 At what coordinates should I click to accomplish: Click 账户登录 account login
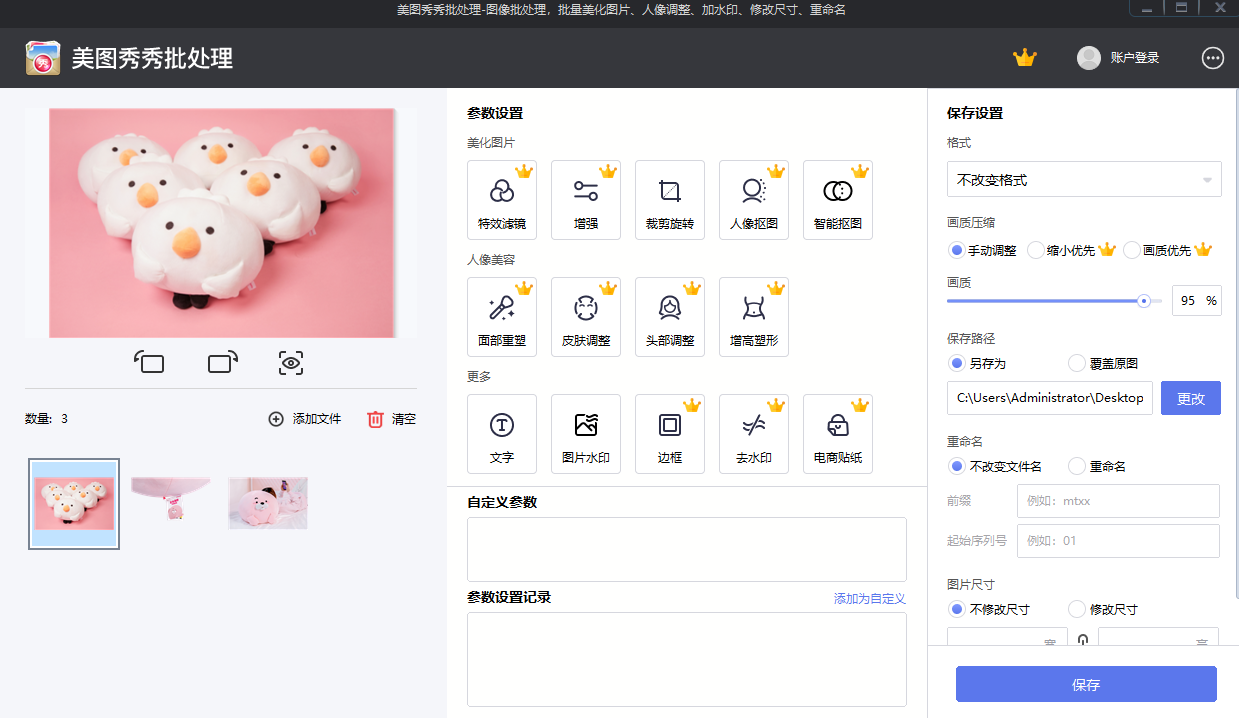tap(1135, 58)
